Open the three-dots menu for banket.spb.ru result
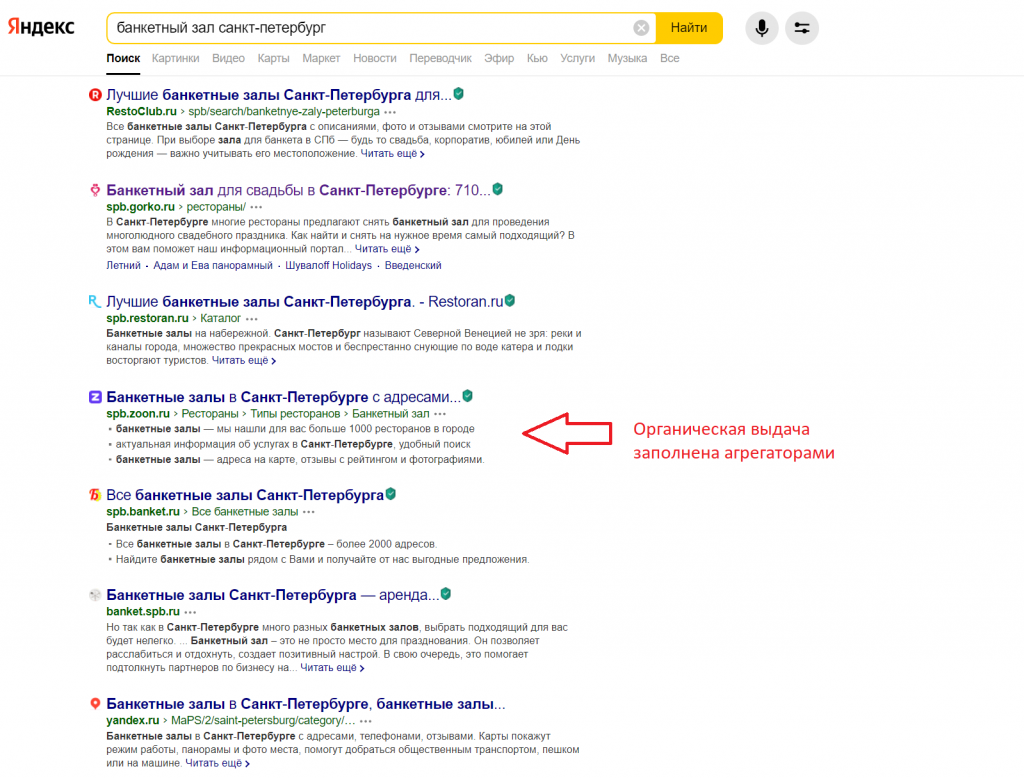 pos(190,612)
